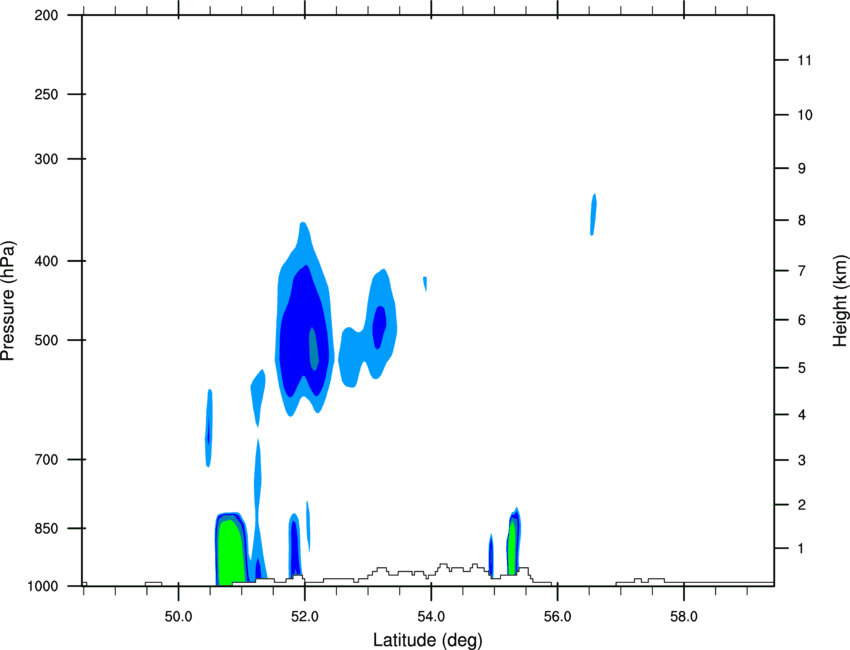The width and height of the screenshot is (850, 650).
Task: Click the 500 pressure tick label
Action: pyautogui.click(x=46, y=340)
